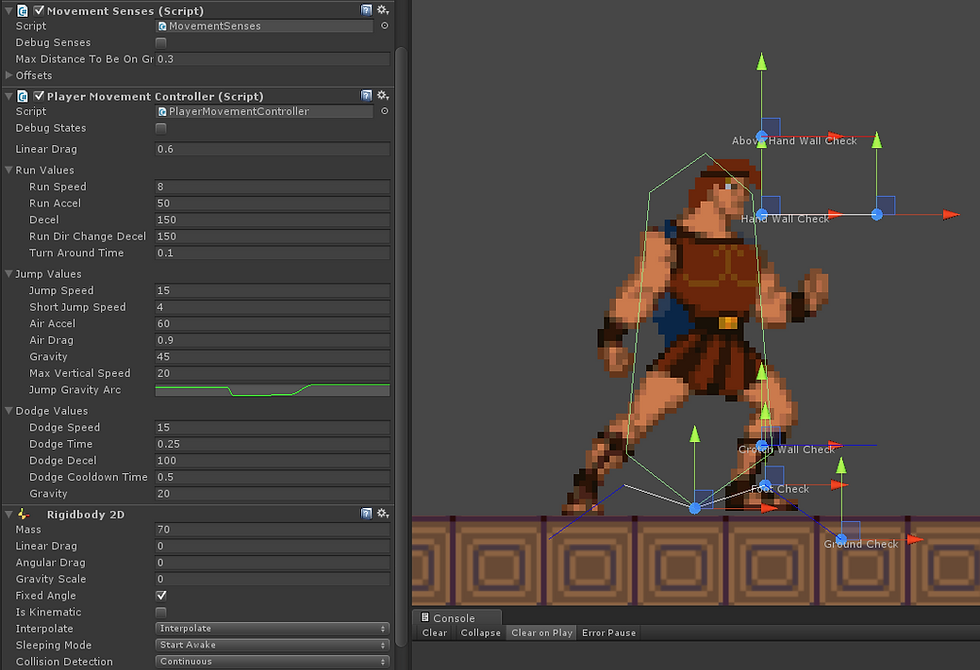Viewport: 980px width, 670px height.
Task: Click the Dodge Decel value field
Action: (272, 460)
